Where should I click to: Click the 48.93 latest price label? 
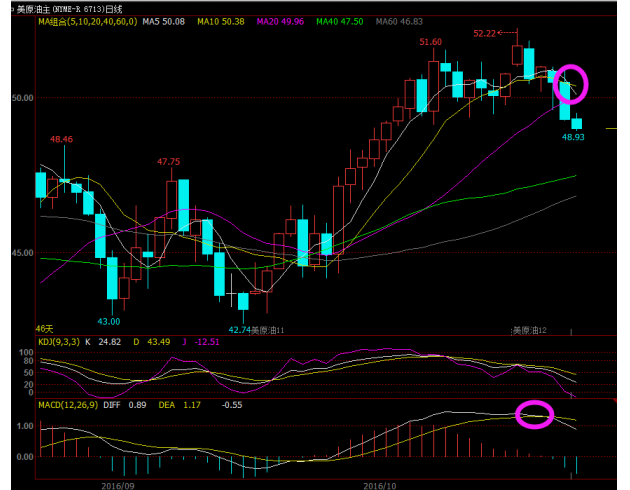pyautogui.click(x=573, y=137)
